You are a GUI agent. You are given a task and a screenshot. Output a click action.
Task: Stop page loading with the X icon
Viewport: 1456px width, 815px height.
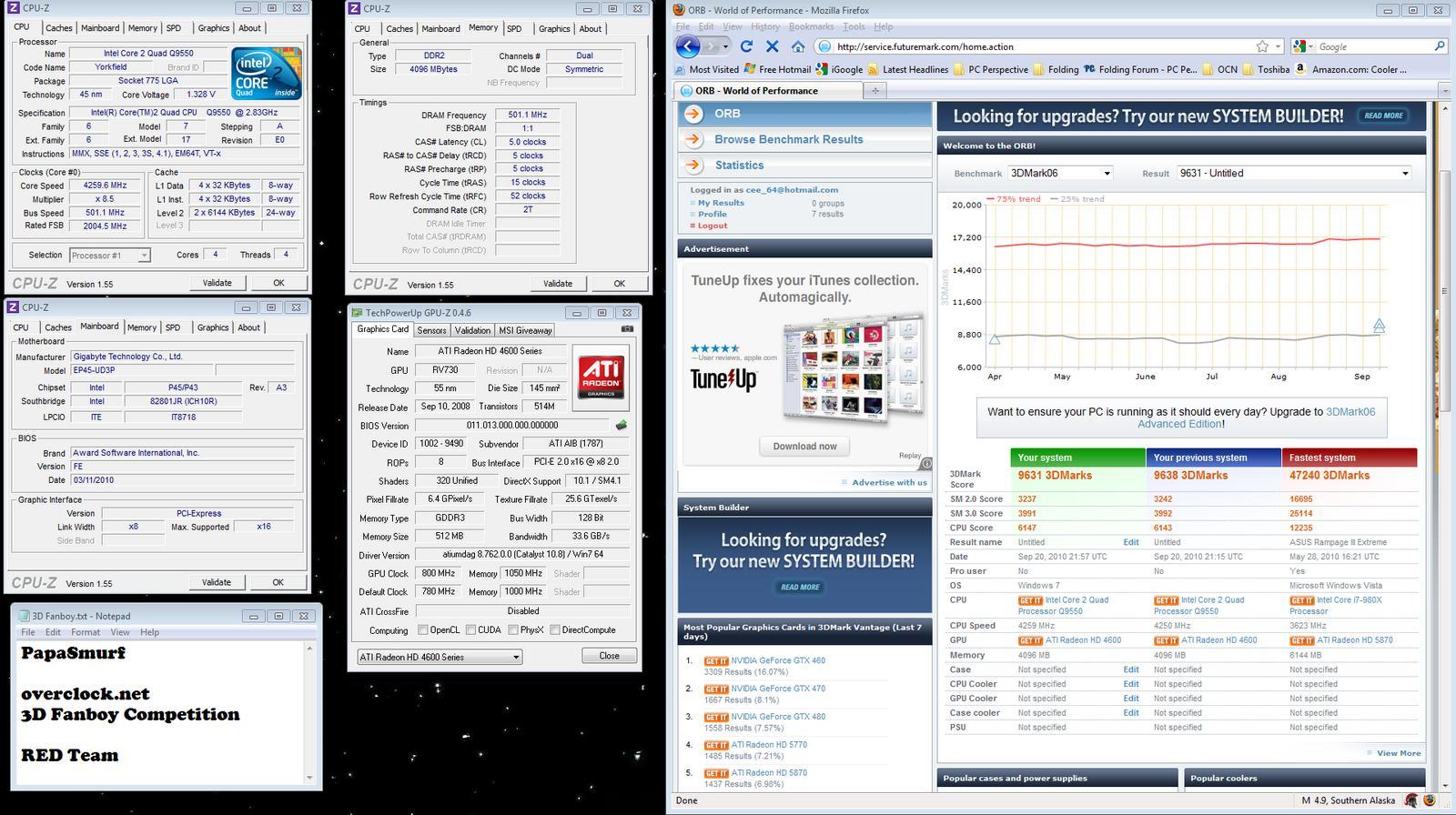[773, 46]
